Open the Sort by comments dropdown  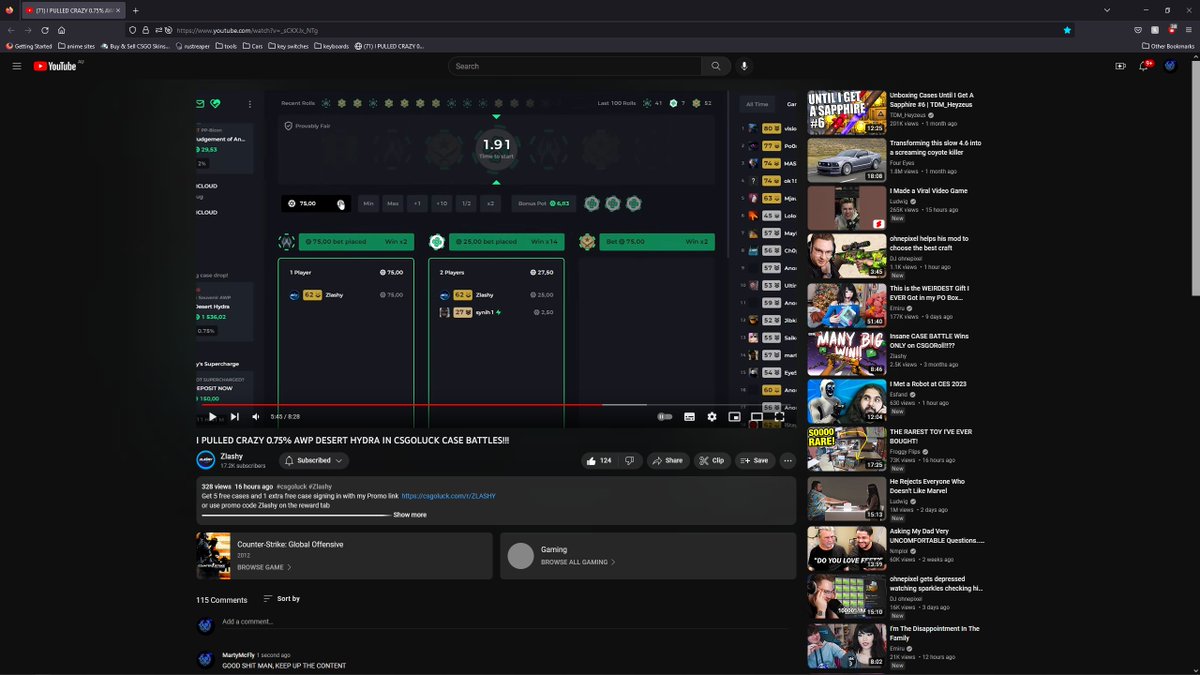[281, 599]
